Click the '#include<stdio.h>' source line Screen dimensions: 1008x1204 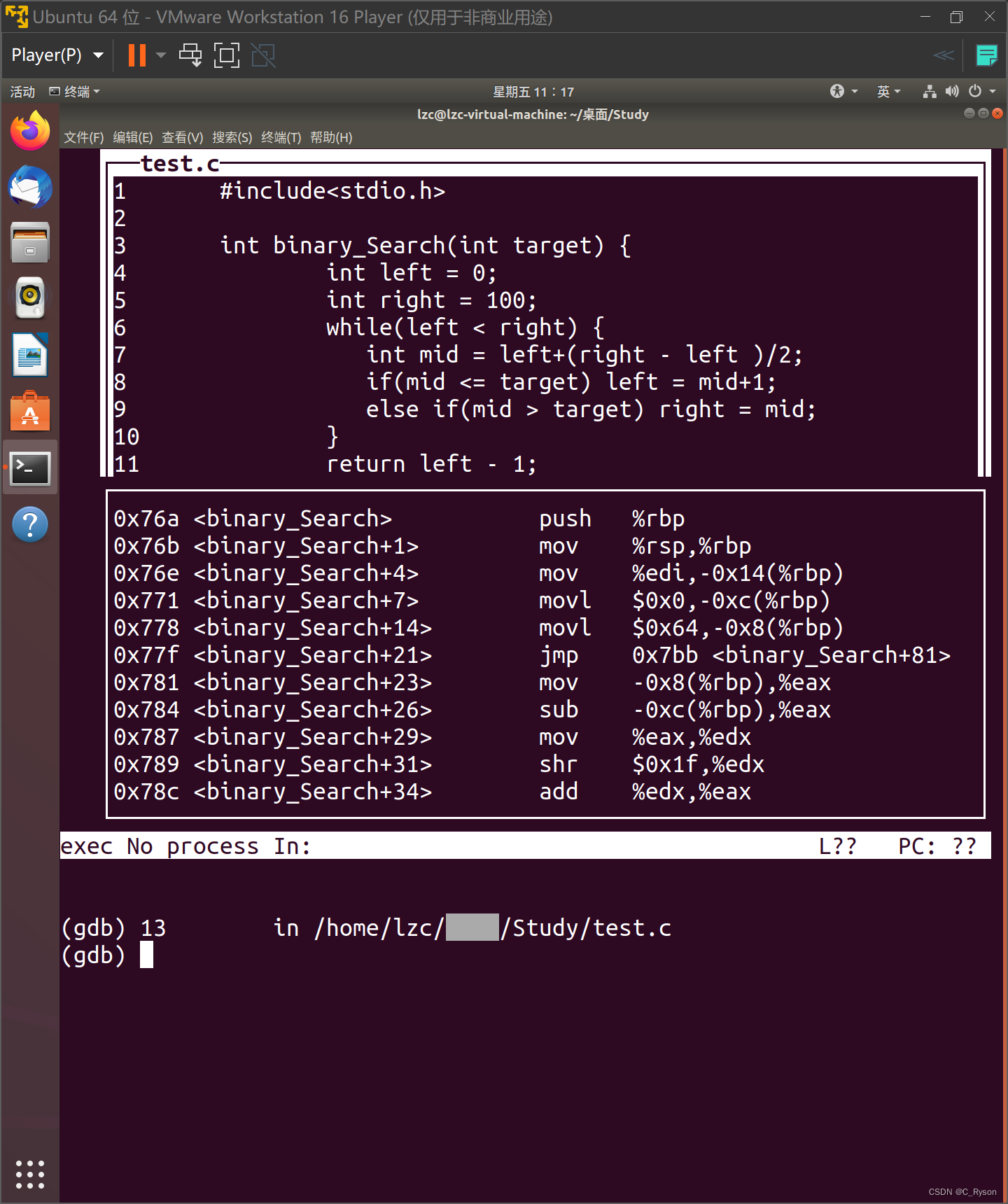(x=332, y=191)
